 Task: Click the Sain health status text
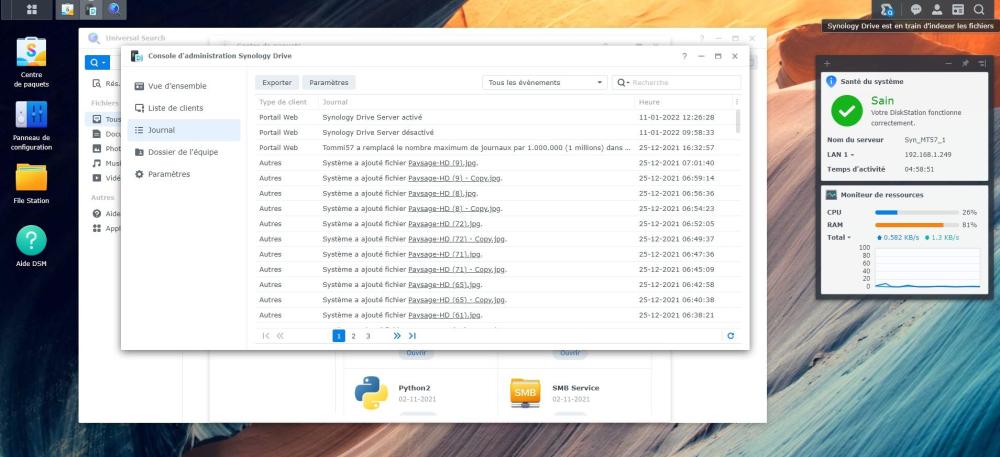coord(883,101)
